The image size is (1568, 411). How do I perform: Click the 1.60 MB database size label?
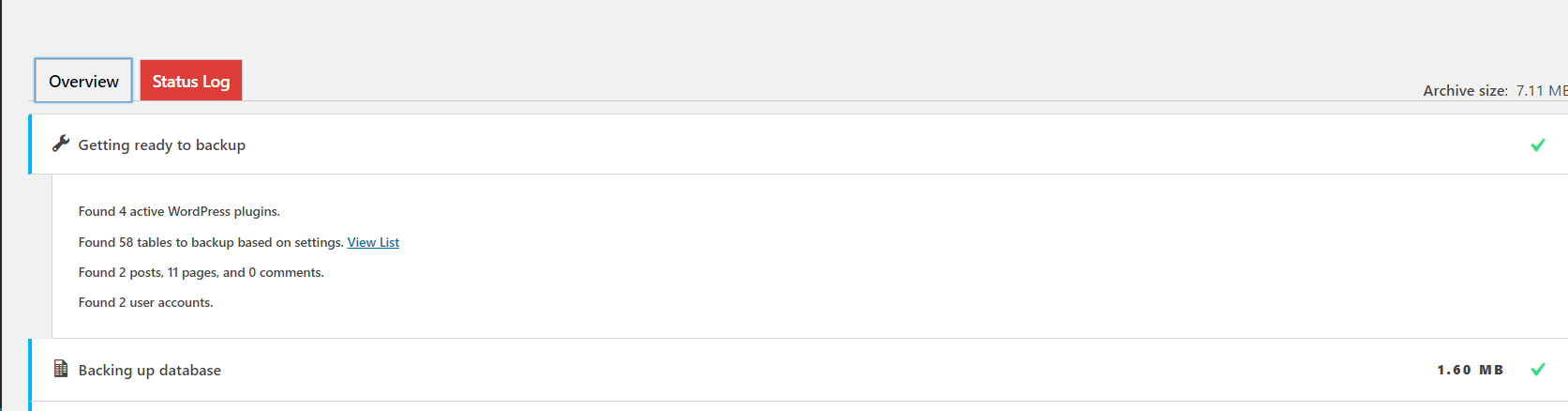(1470, 371)
